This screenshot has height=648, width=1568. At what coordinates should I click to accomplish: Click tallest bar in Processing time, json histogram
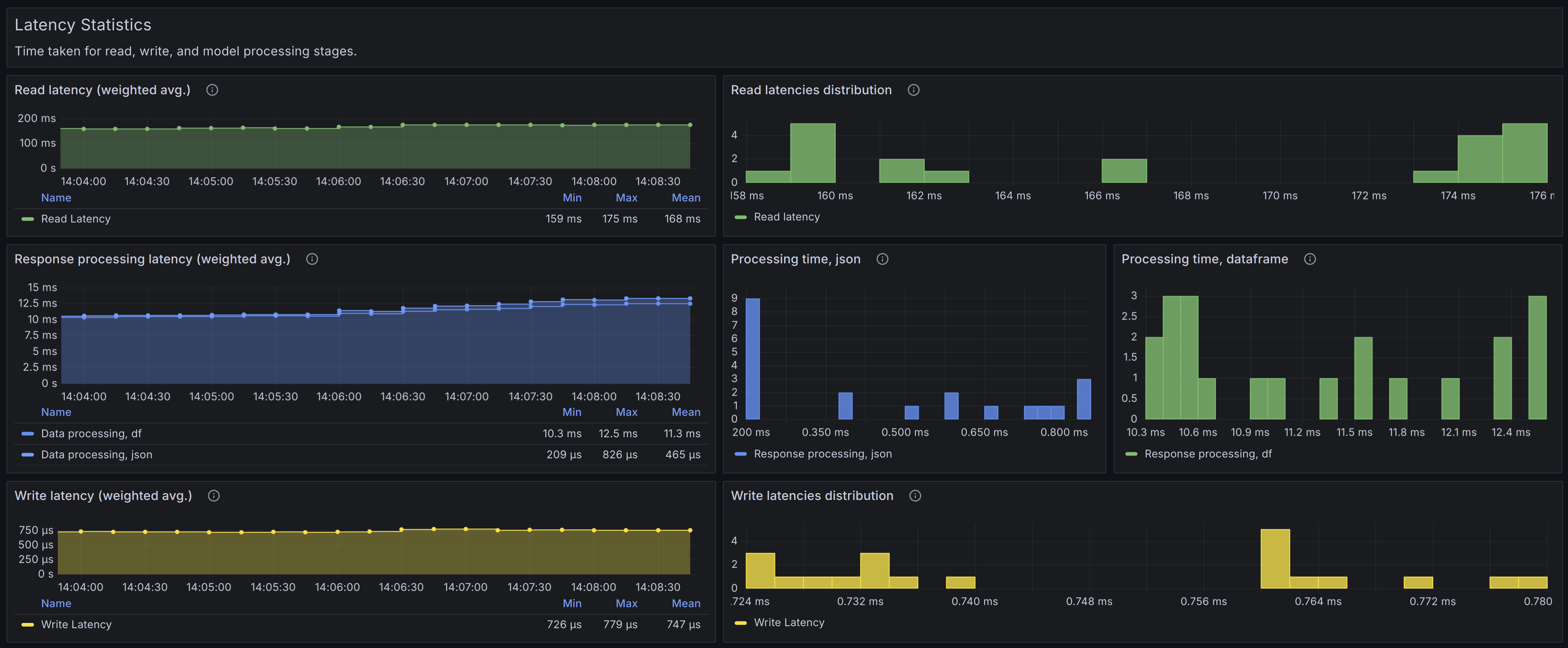[752, 359]
